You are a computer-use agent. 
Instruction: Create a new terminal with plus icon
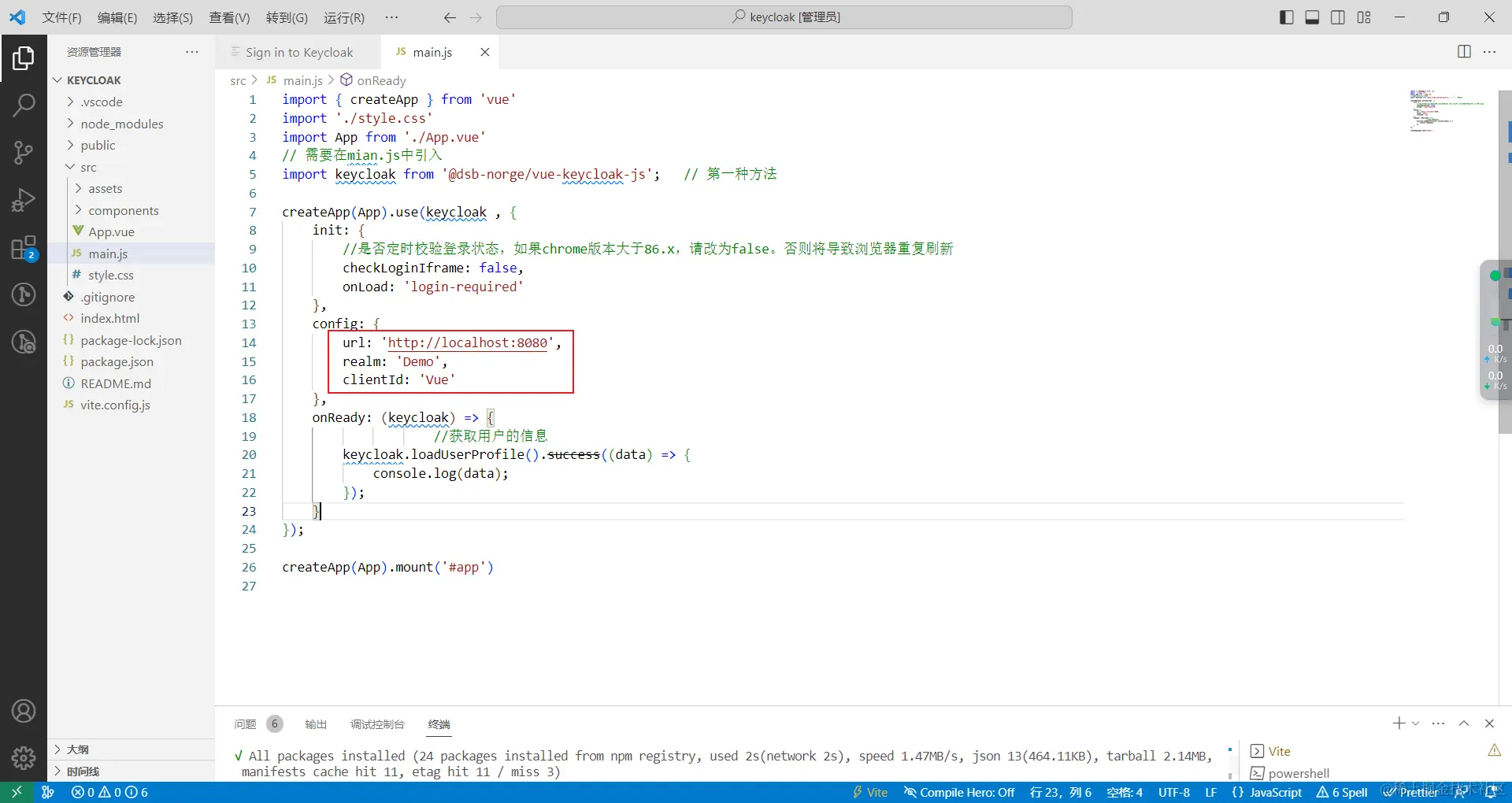coord(1399,723)
